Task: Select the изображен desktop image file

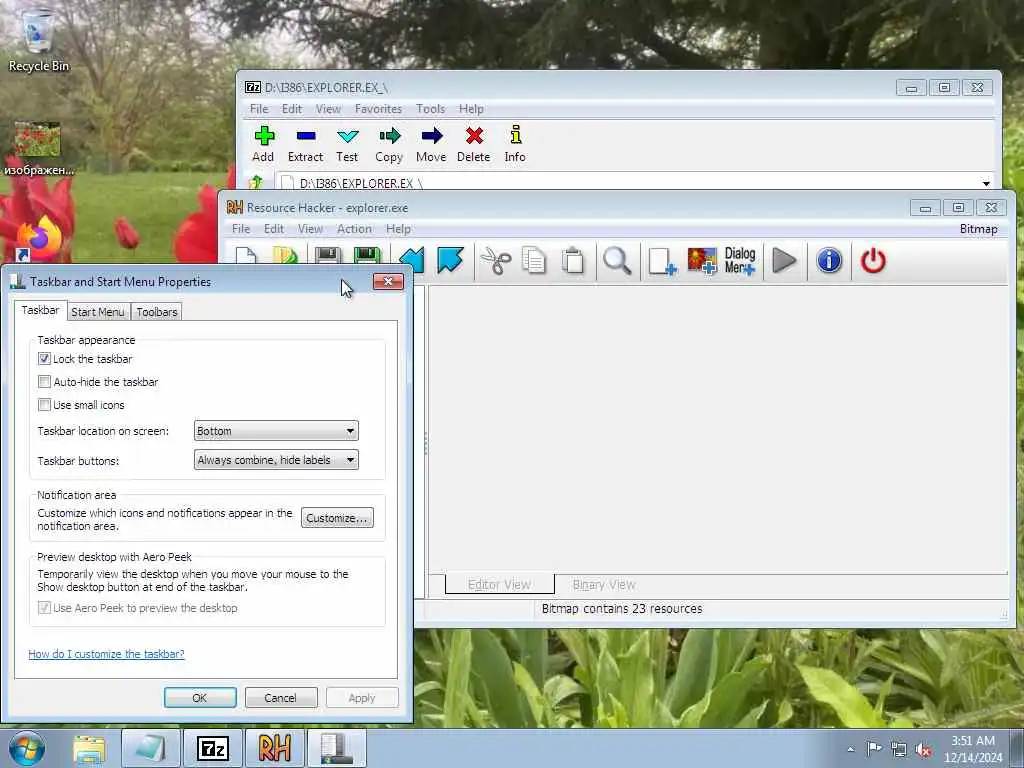Action: [x=39, y=148]
